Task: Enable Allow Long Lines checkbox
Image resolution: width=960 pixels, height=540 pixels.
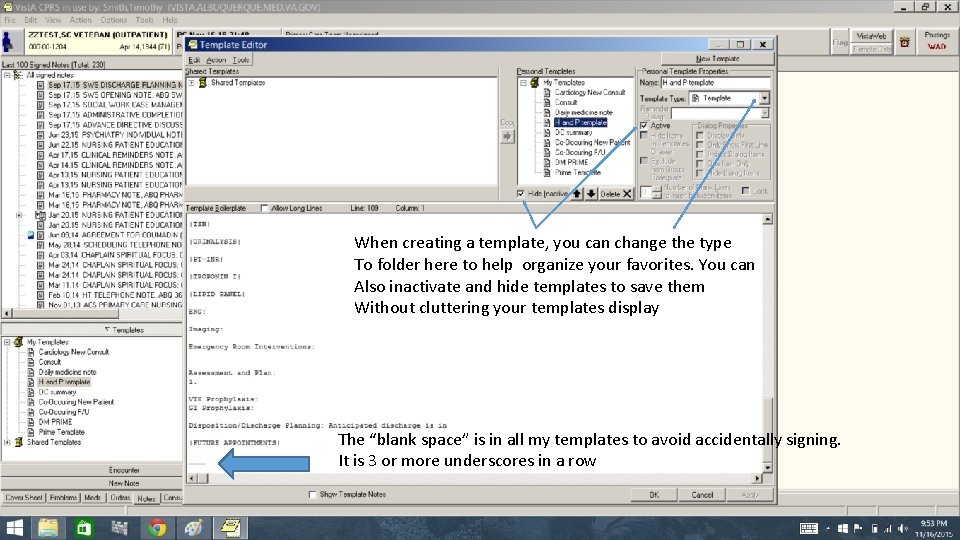Action: coord(264,208)
